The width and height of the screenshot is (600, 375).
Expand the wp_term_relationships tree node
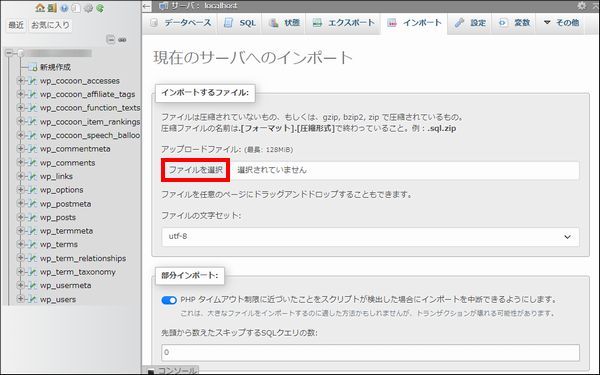point(21,258)
